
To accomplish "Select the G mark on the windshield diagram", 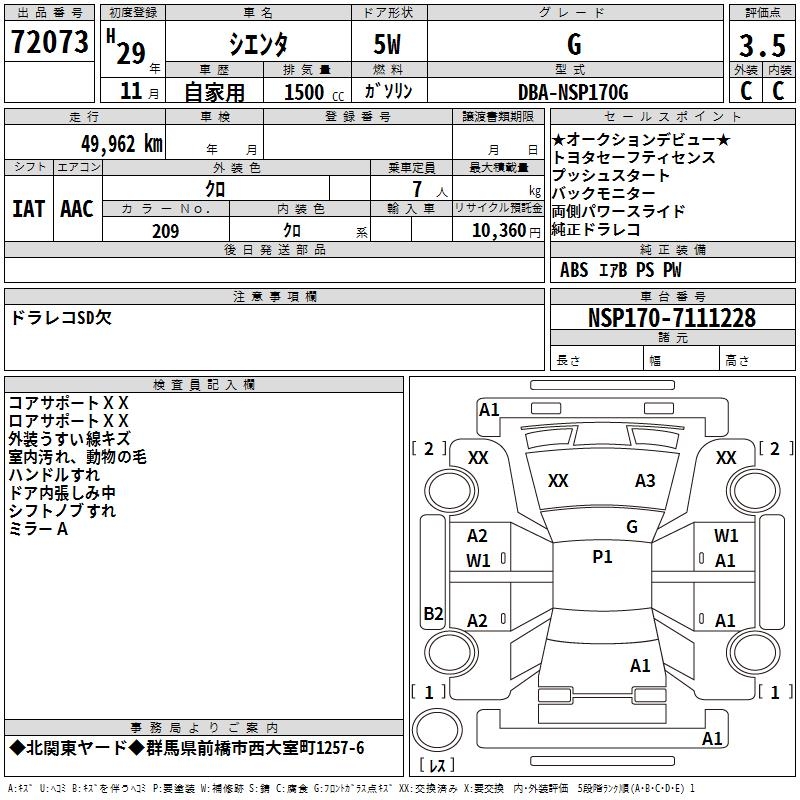I will 632,527.
